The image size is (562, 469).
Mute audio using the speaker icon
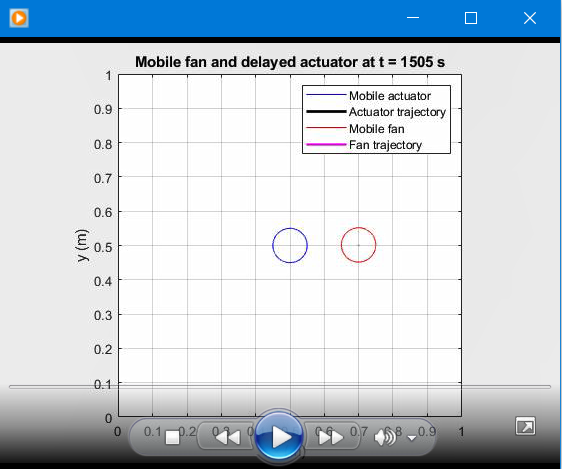pyautogui.click(x=385, y=437)
